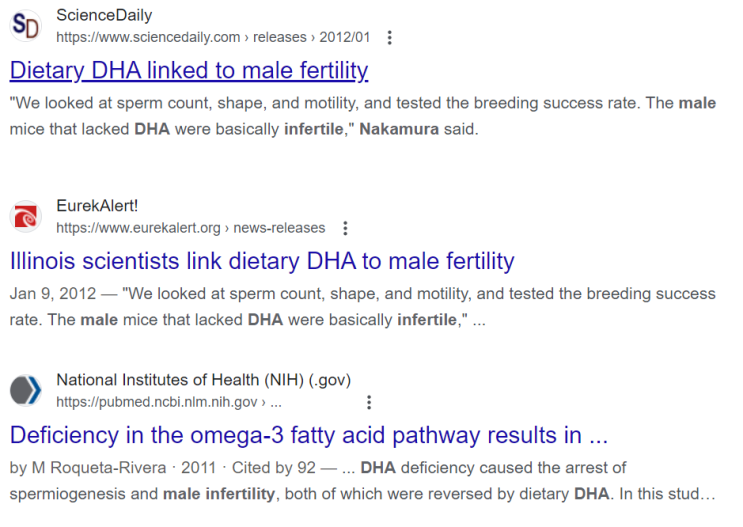Click the sciencedaily.com releases URL breadcrumb

[x=213, y=38]
